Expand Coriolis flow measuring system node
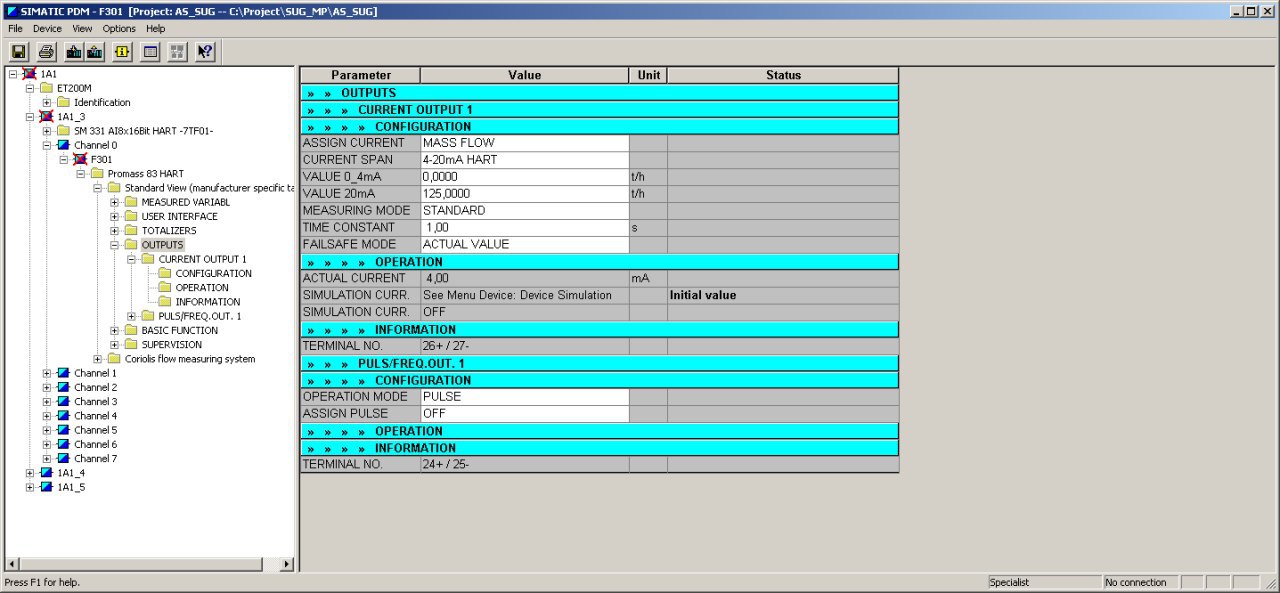Screen dimensions: 1280x593 tap(98, 359)
